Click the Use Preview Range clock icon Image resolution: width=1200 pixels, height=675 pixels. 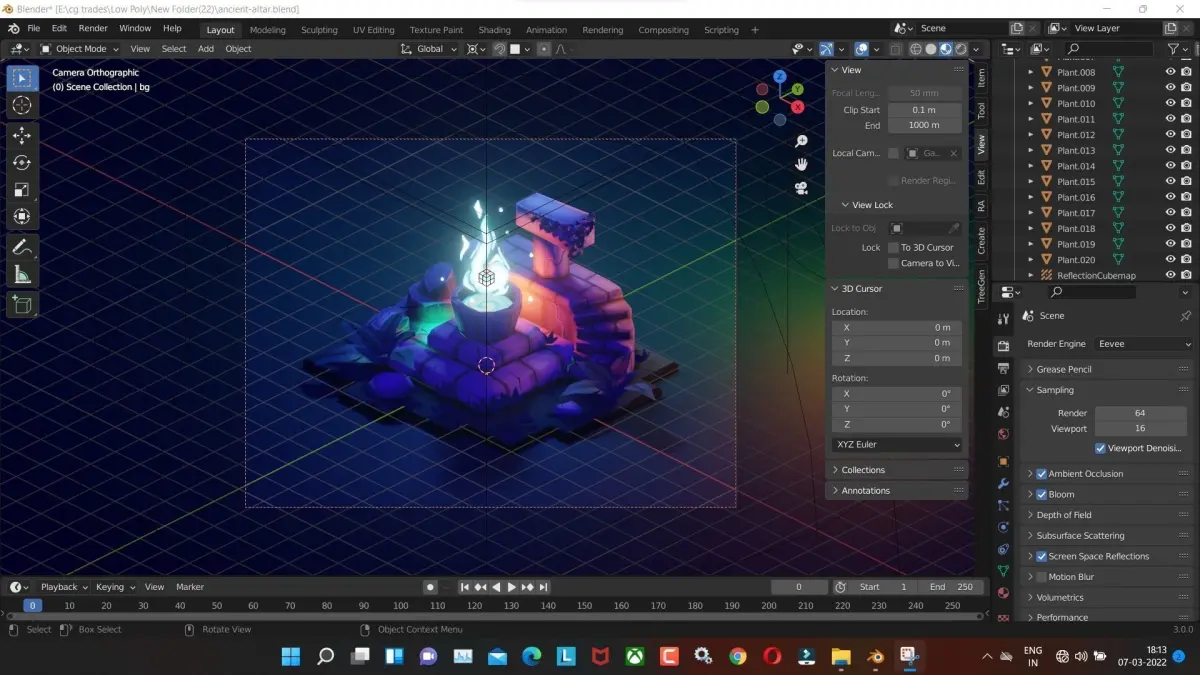(840, 587)
